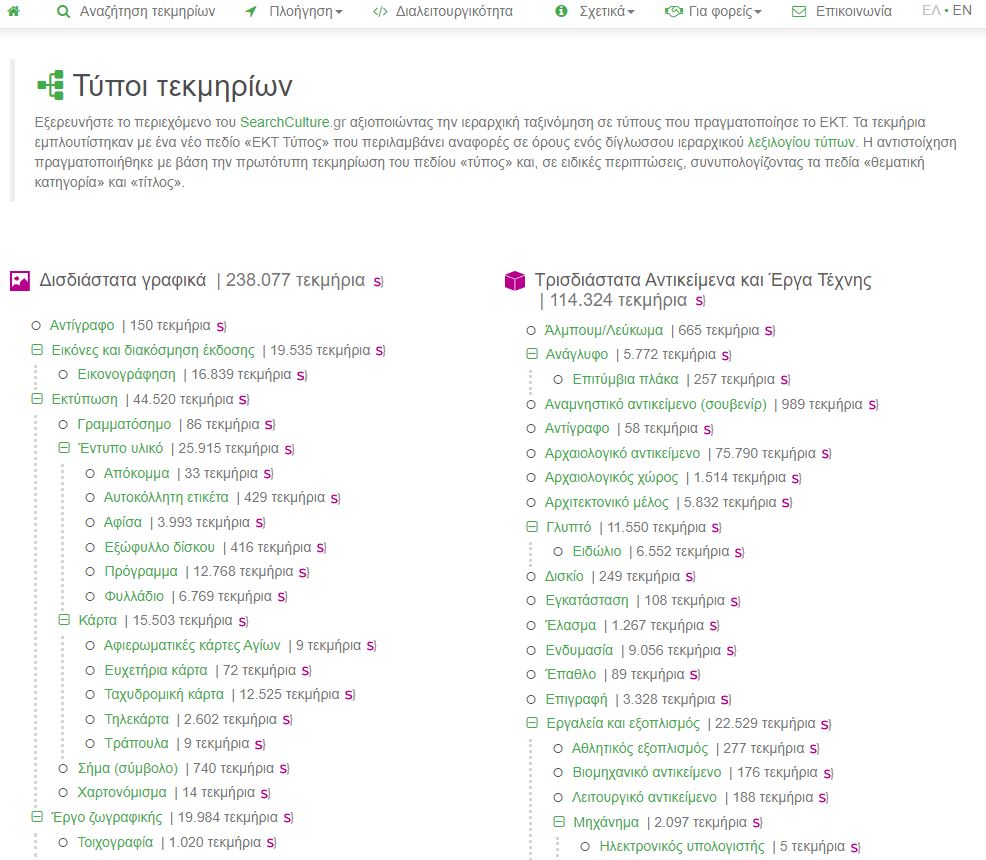This screenshot has width=986, height=860.
Task: Click the S search icon next to Αφίσα
Action: point(260,522)
